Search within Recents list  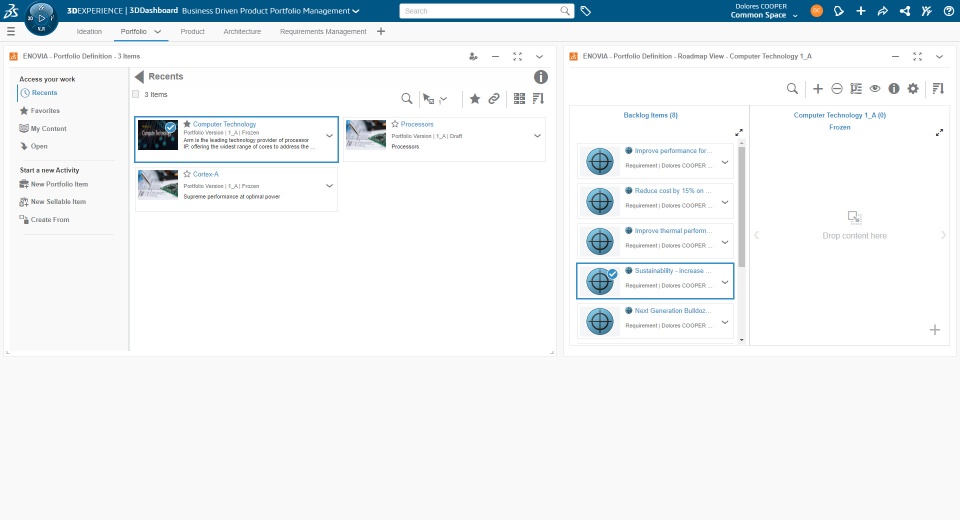407,99
